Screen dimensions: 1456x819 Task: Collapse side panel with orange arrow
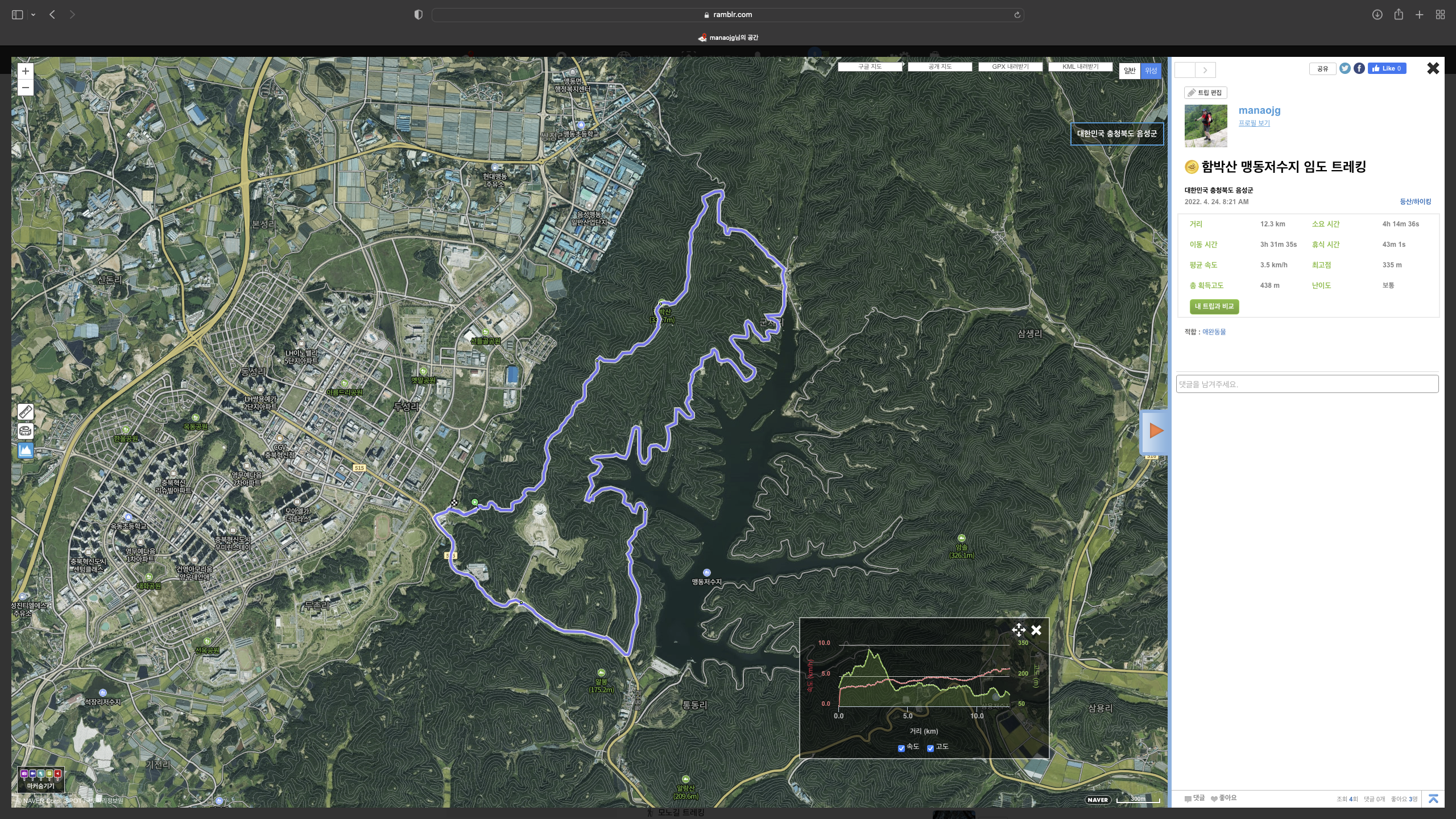(1155, 431)
